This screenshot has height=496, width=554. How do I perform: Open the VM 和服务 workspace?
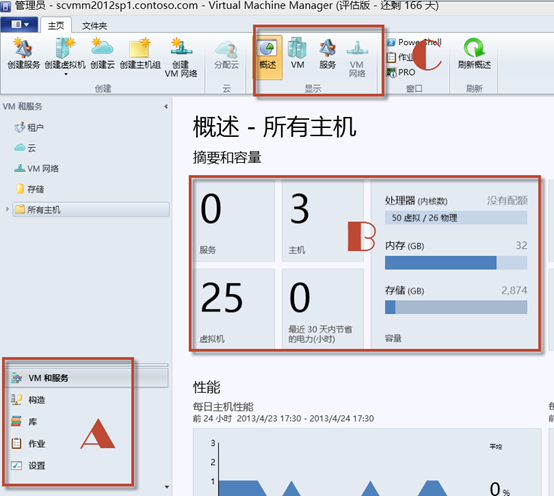(x=86, y=378)
